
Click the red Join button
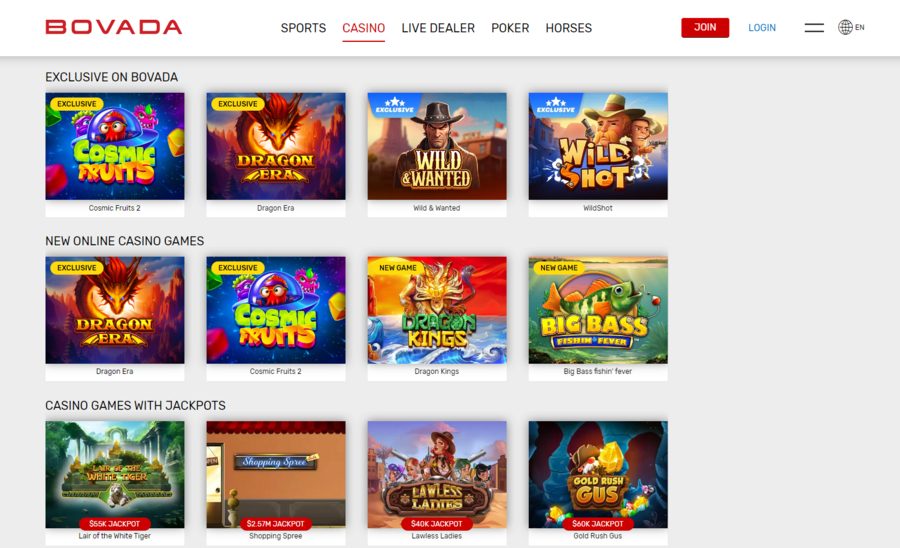705,28
